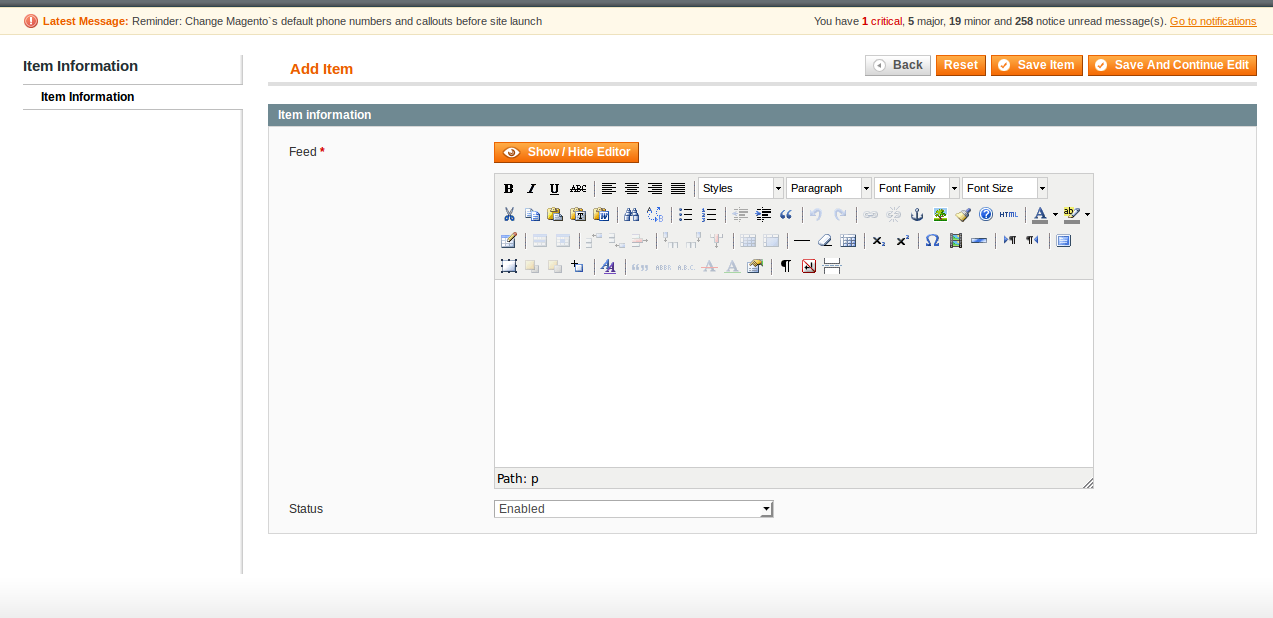The image size is (1273, 618).
Task: Align text left
Action: (x=608, y=188)
